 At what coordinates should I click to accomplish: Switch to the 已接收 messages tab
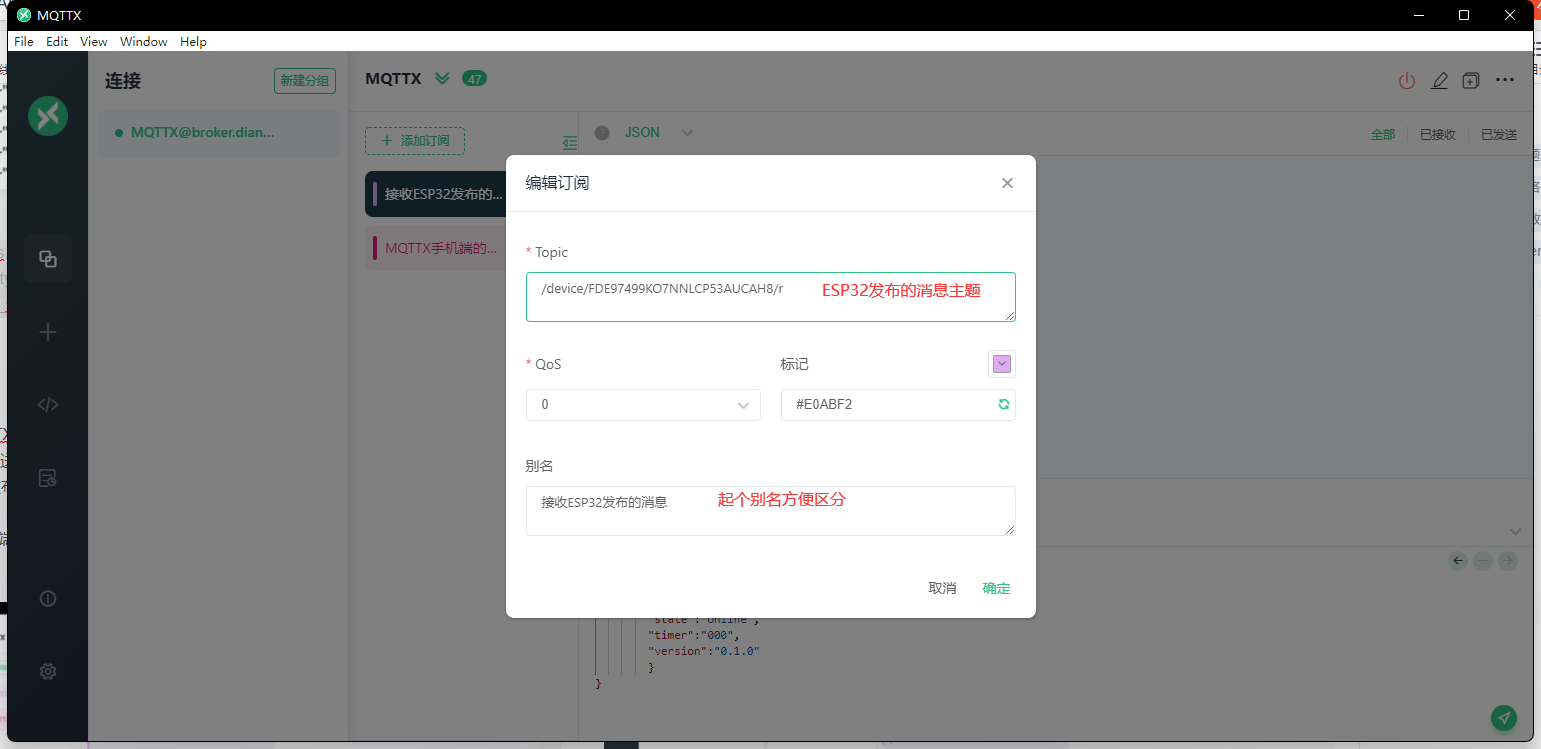pyautogui.click(x=1437, y=133)
